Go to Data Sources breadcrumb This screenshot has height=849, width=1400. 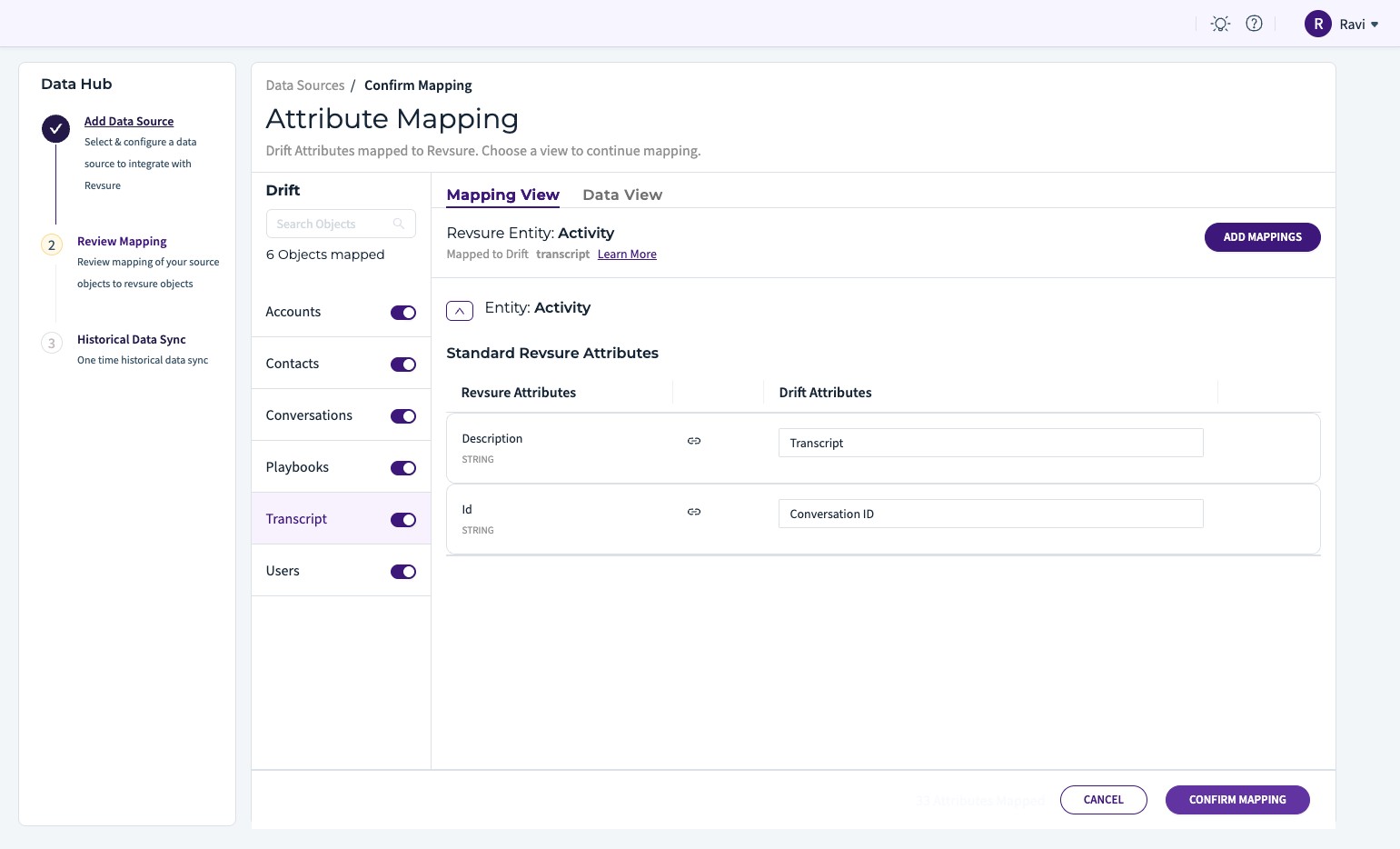tap(305, 85)
